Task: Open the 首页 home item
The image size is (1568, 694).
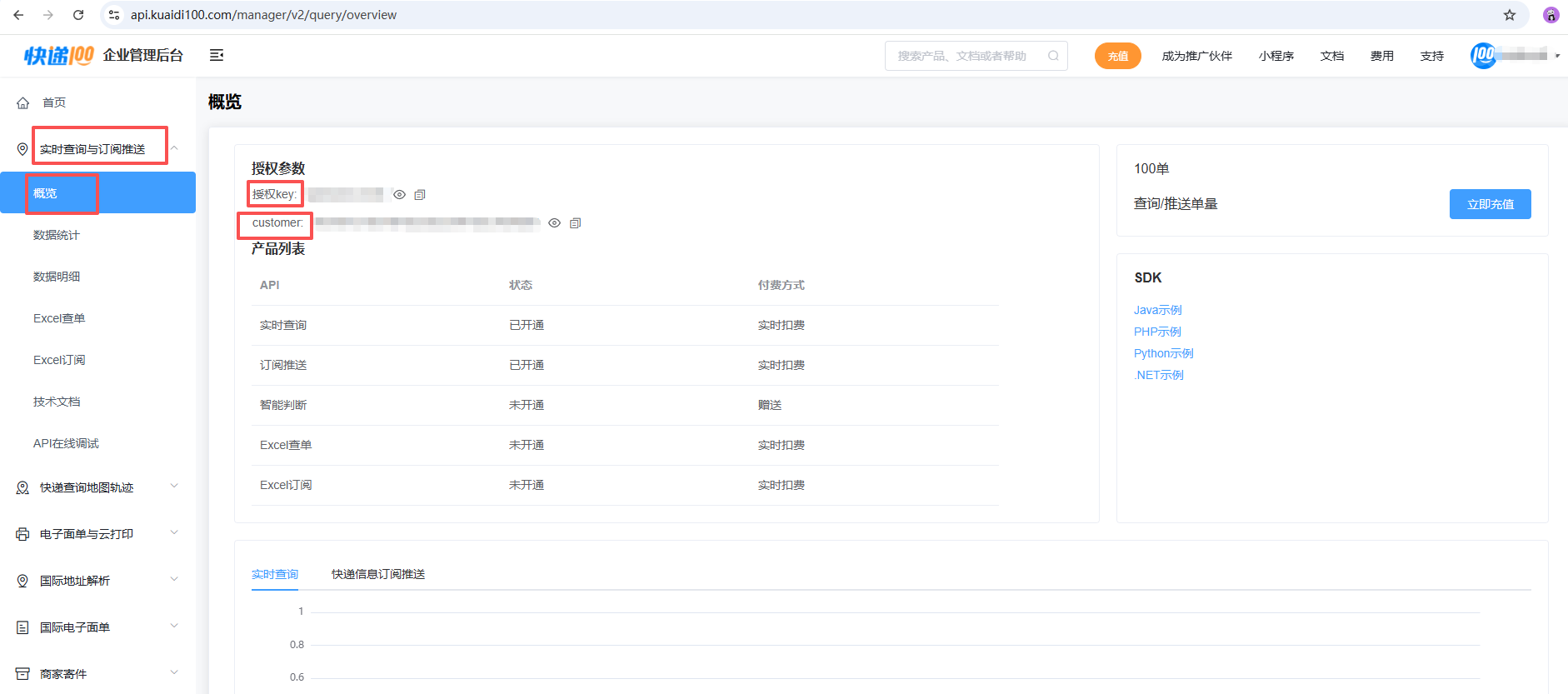Action: click(54, 102)
